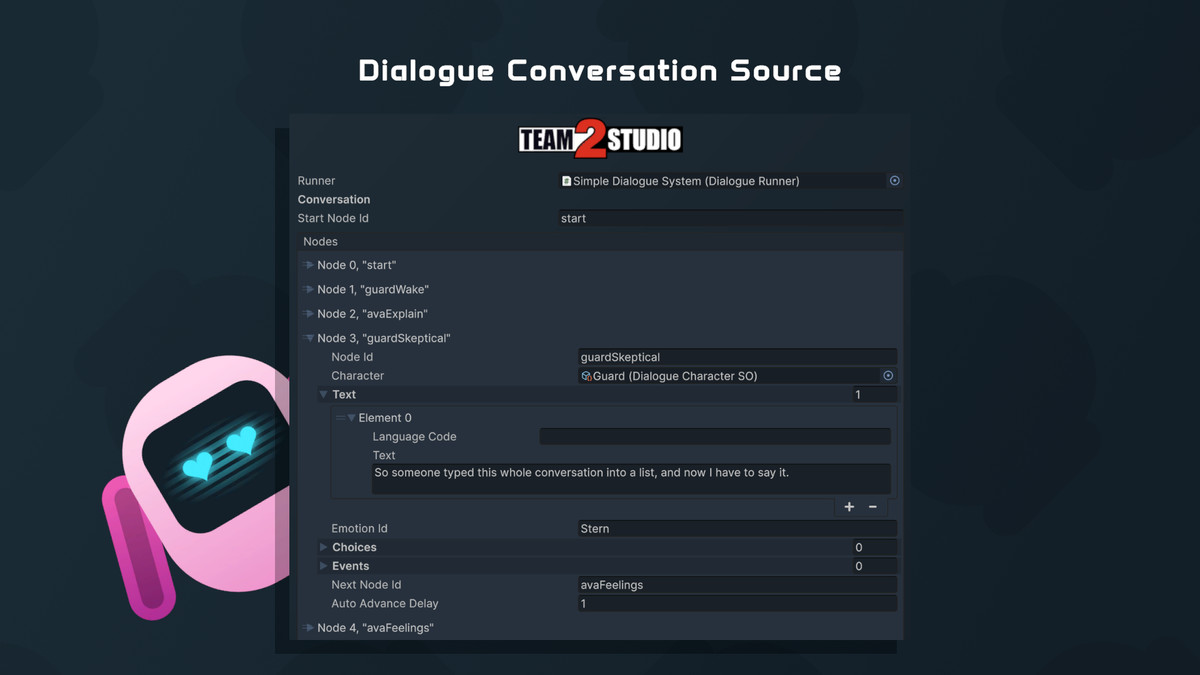
Task: Expand Node 4 "avaFeelings"
Action: [x=309, y=628]
